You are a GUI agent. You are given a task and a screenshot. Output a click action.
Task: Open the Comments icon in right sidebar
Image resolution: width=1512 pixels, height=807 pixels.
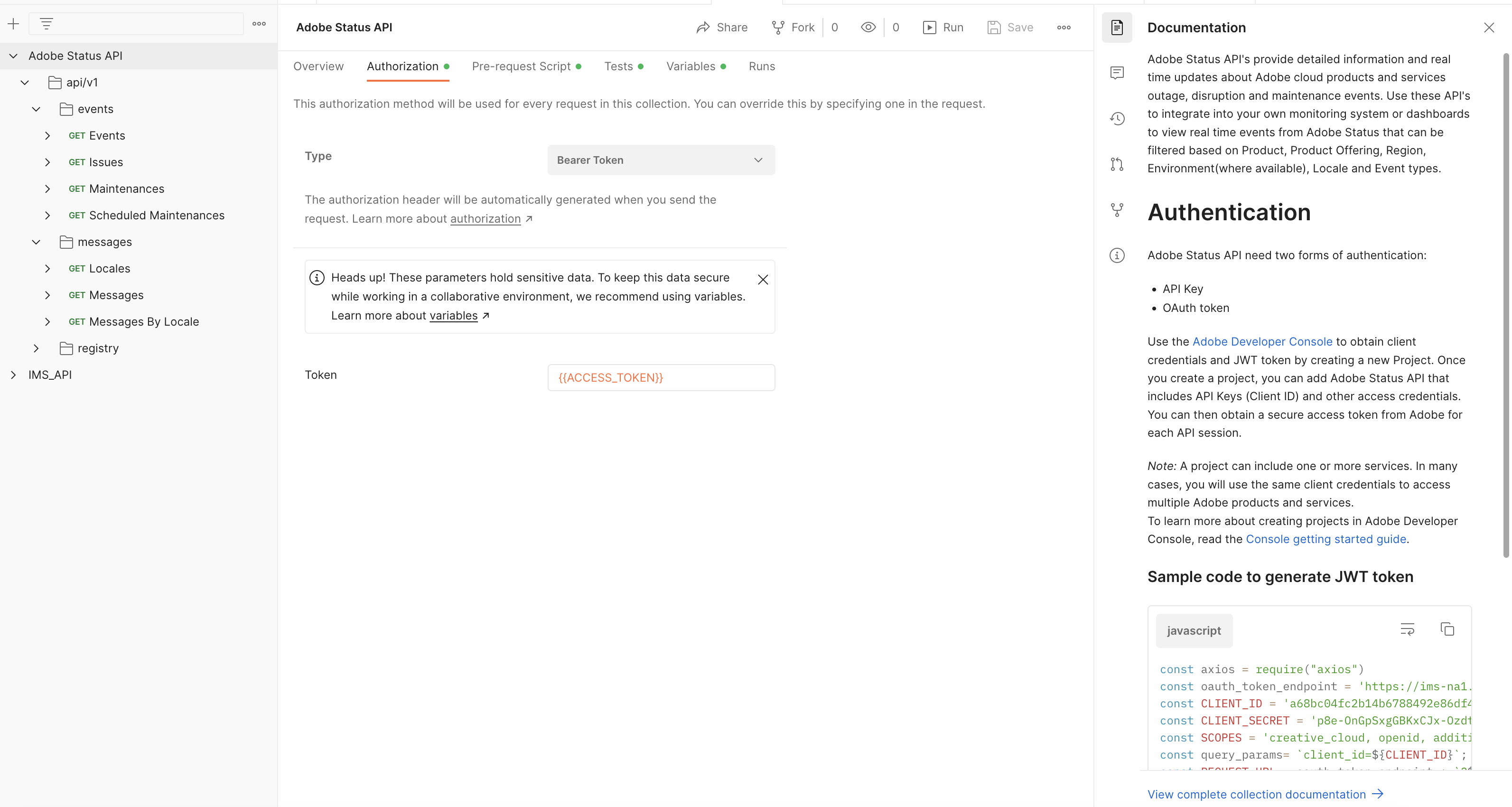pos(1116,73)
